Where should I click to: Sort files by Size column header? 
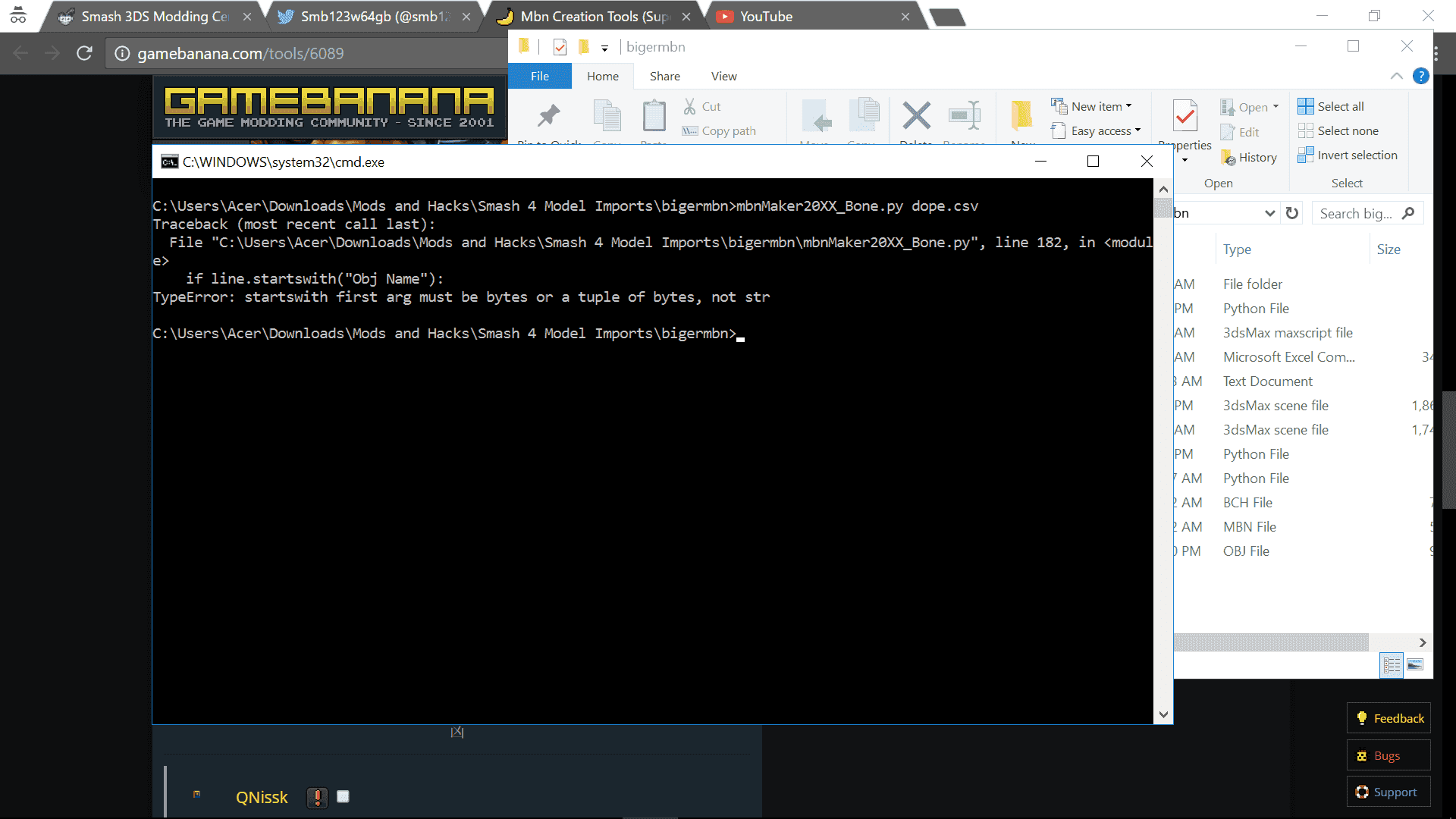pyautogui.click(x=1389, y=249)
